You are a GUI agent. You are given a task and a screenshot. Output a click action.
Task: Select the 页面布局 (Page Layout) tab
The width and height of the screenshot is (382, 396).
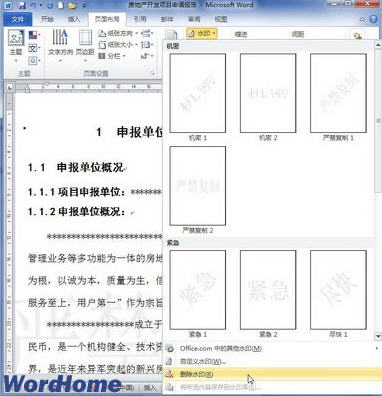[x=107, y=19]
